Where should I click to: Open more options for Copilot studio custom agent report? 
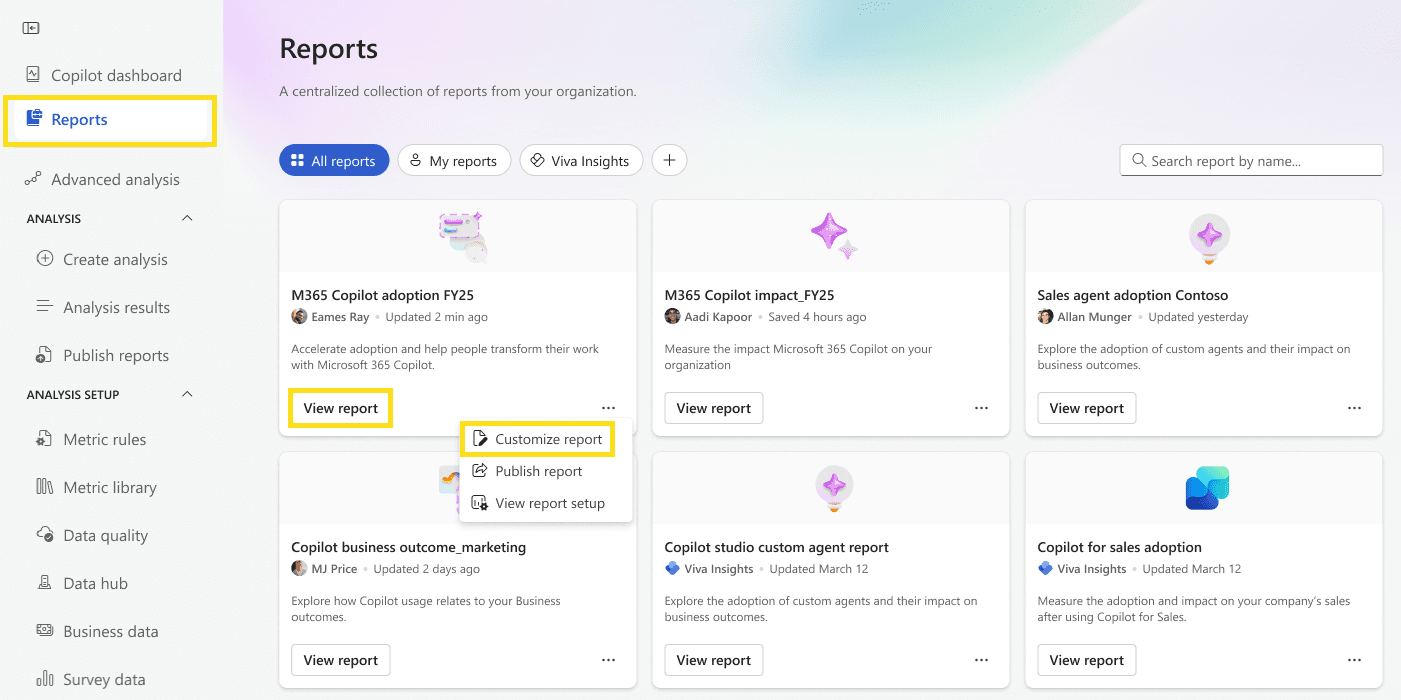click(981, 660)
